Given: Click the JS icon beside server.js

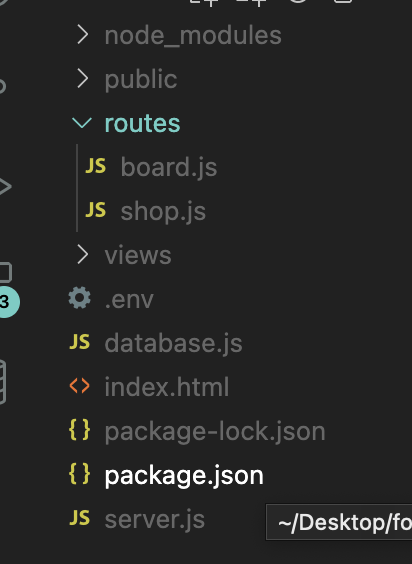Looking at the screenshot, I should click(x=80, y=518).
